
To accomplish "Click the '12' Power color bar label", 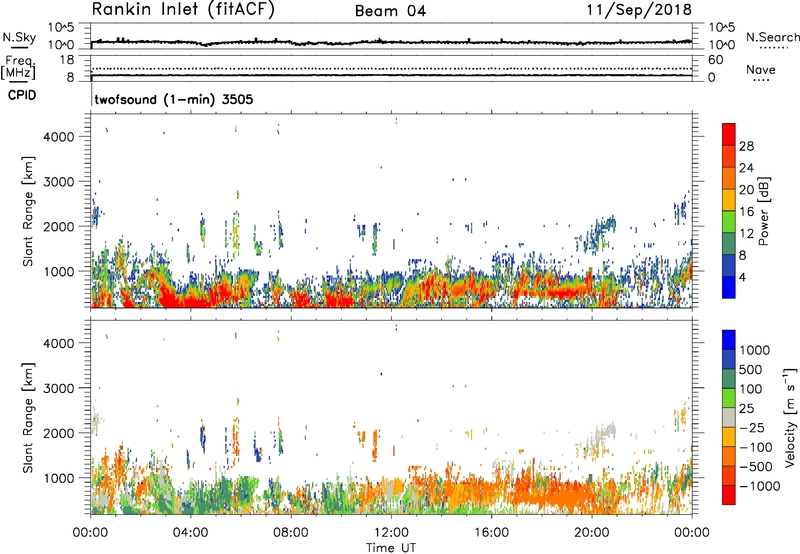I will point(746,234).
